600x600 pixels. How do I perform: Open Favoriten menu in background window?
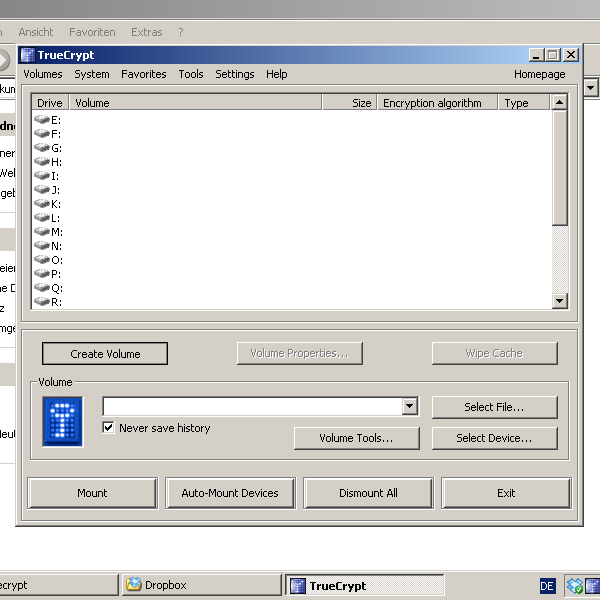(92, 32)
